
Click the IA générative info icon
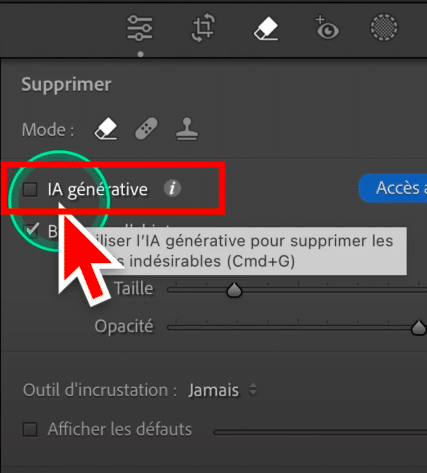pyautogui.click(x=172, y=189)
